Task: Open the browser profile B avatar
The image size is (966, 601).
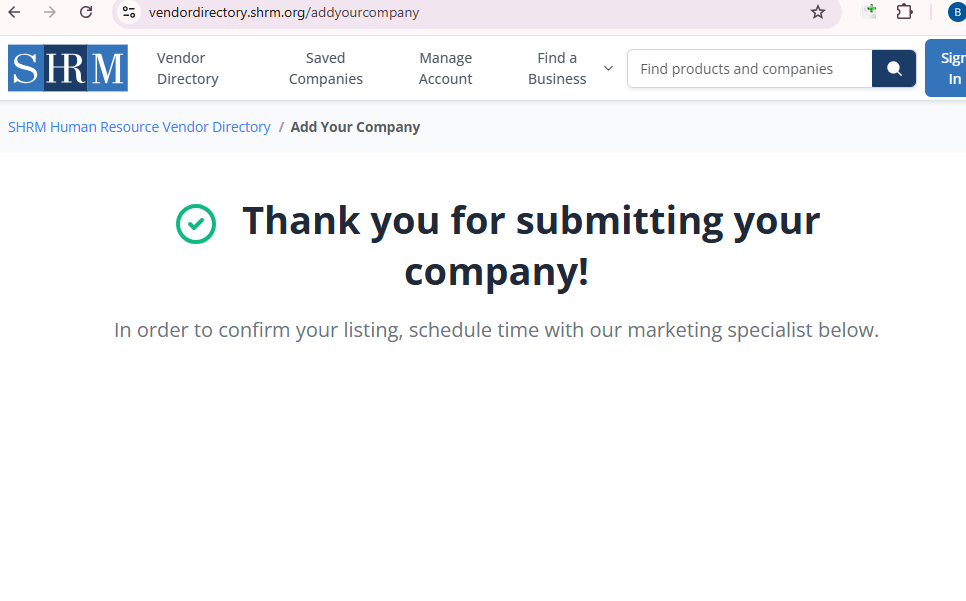Action: [x=957, y=12]
